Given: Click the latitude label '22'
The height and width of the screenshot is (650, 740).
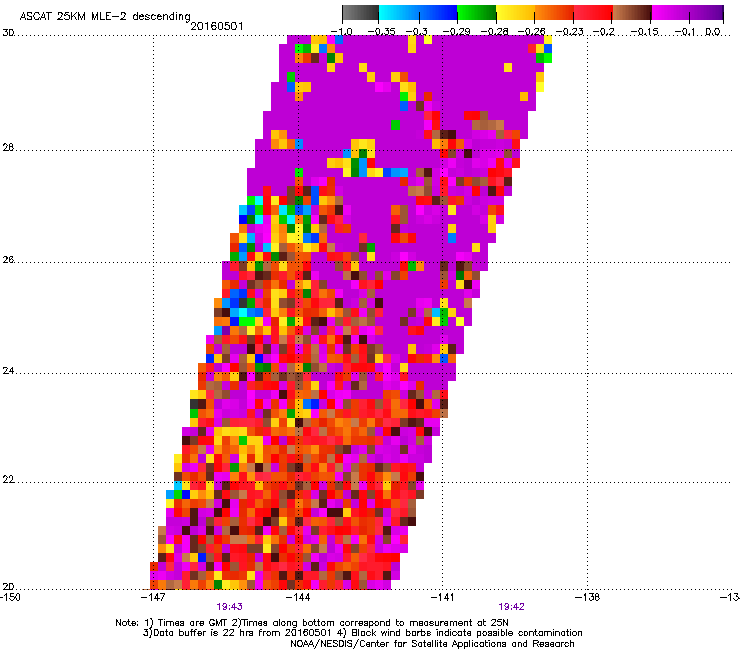Looking at the screenshot, I should pyautogui.click(x=8, y=479).
